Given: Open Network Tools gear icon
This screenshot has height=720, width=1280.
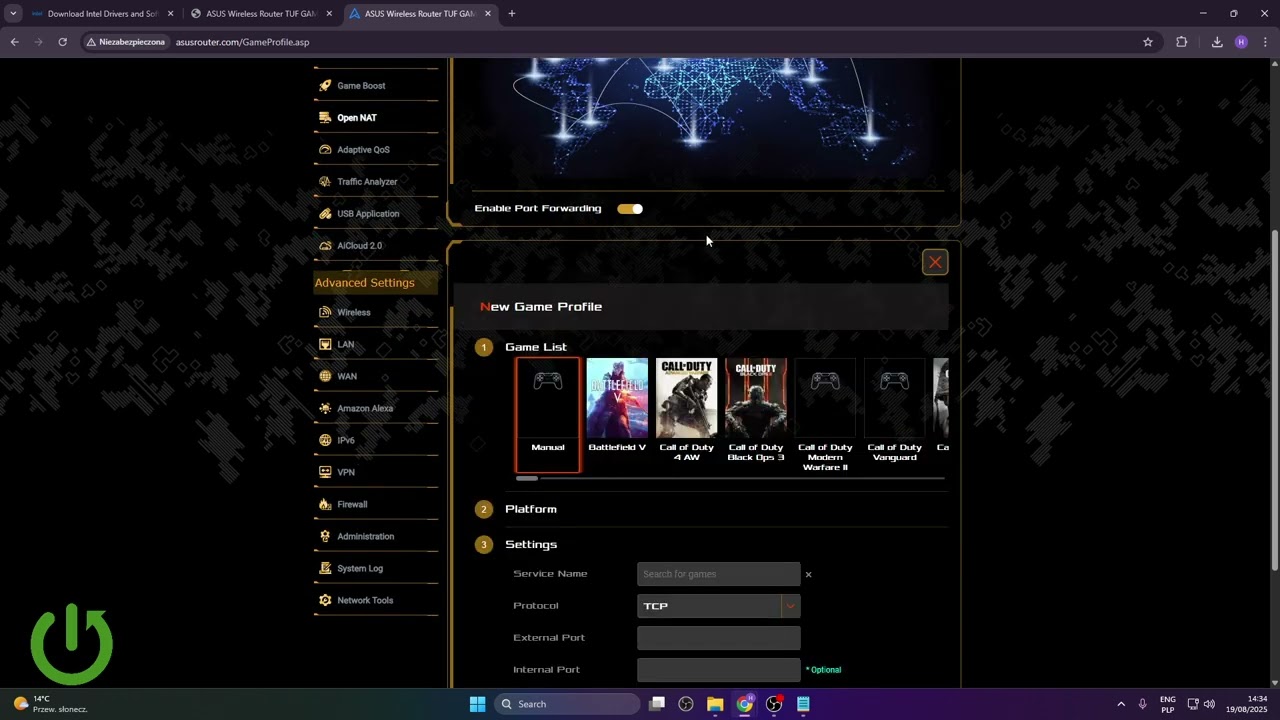Looking at the screenshot, I should pos(325,600).
